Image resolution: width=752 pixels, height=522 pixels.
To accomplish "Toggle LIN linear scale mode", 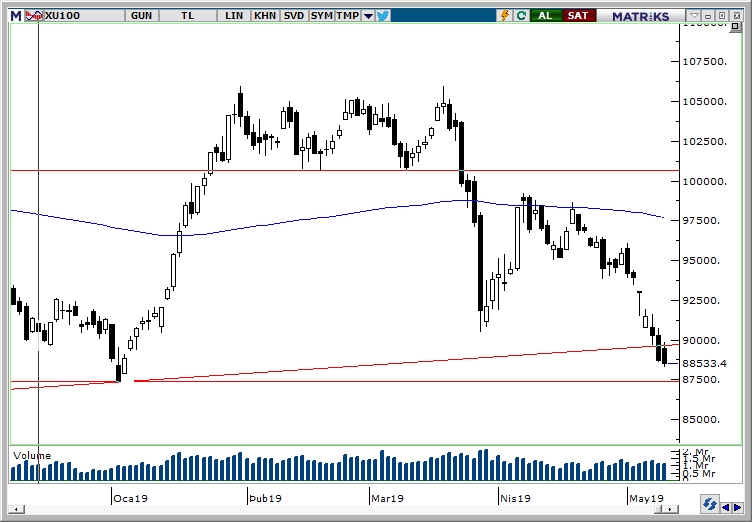I will tap(234, 16).
